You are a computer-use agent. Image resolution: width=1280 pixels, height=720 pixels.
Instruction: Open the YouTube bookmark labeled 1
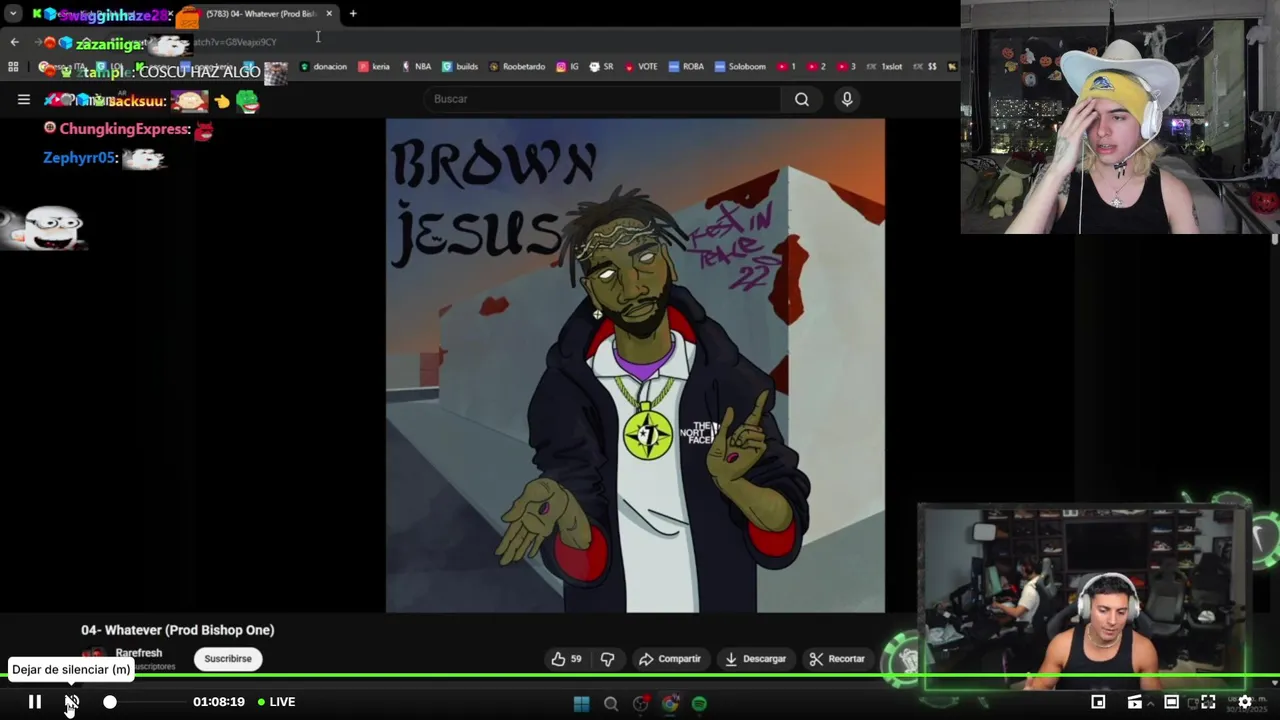pyautogui.click(x=786, y=67)
